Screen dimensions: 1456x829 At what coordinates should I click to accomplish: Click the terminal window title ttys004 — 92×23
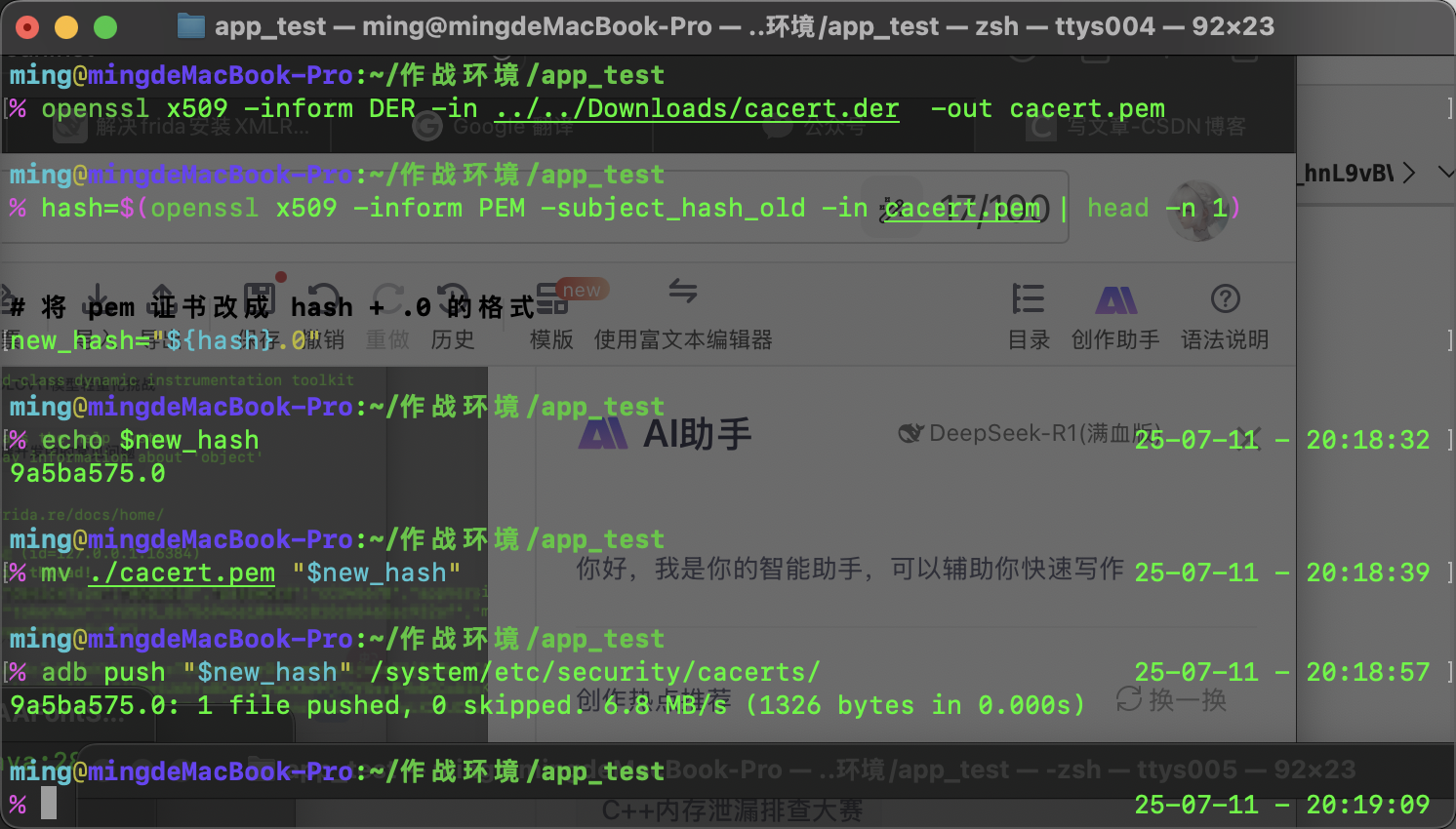[x=1164, y=26]
